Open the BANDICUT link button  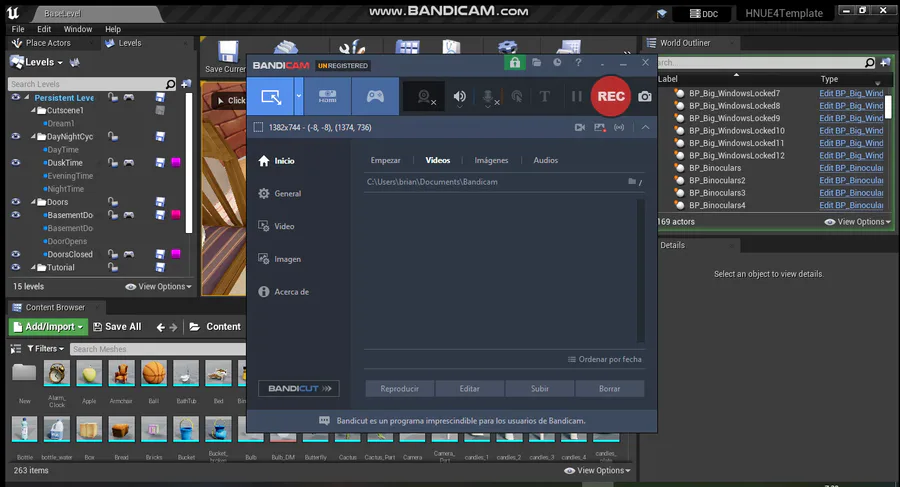tap(298, 389)
